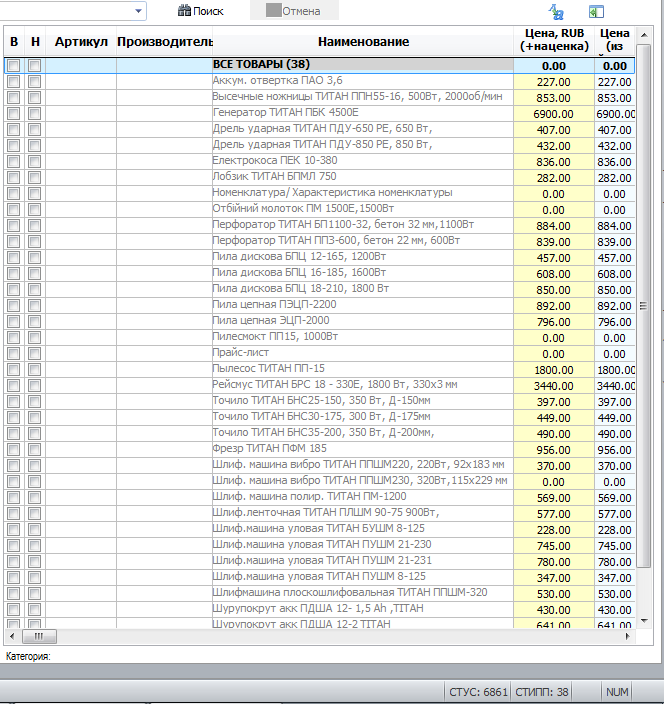This screenshot has height=704, width=664.
Task: Select Пила цепная ПЭЦП-2200 row
Action: coord(319,306)
